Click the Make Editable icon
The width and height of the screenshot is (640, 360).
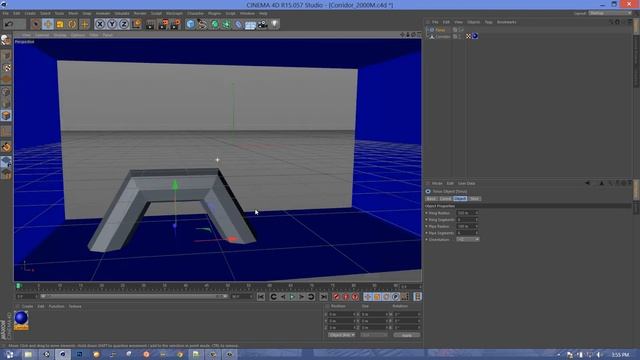coord(6,40)
